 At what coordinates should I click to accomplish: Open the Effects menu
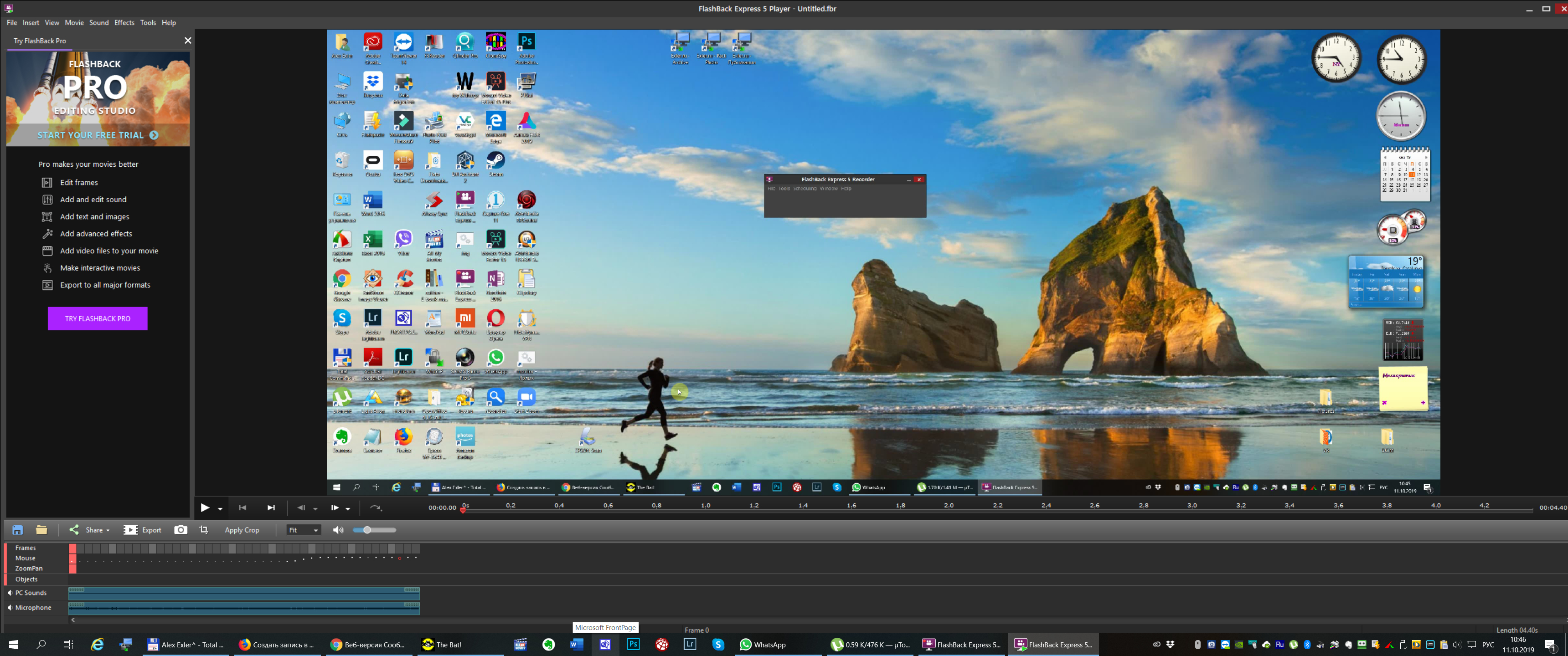click(124, 22)
